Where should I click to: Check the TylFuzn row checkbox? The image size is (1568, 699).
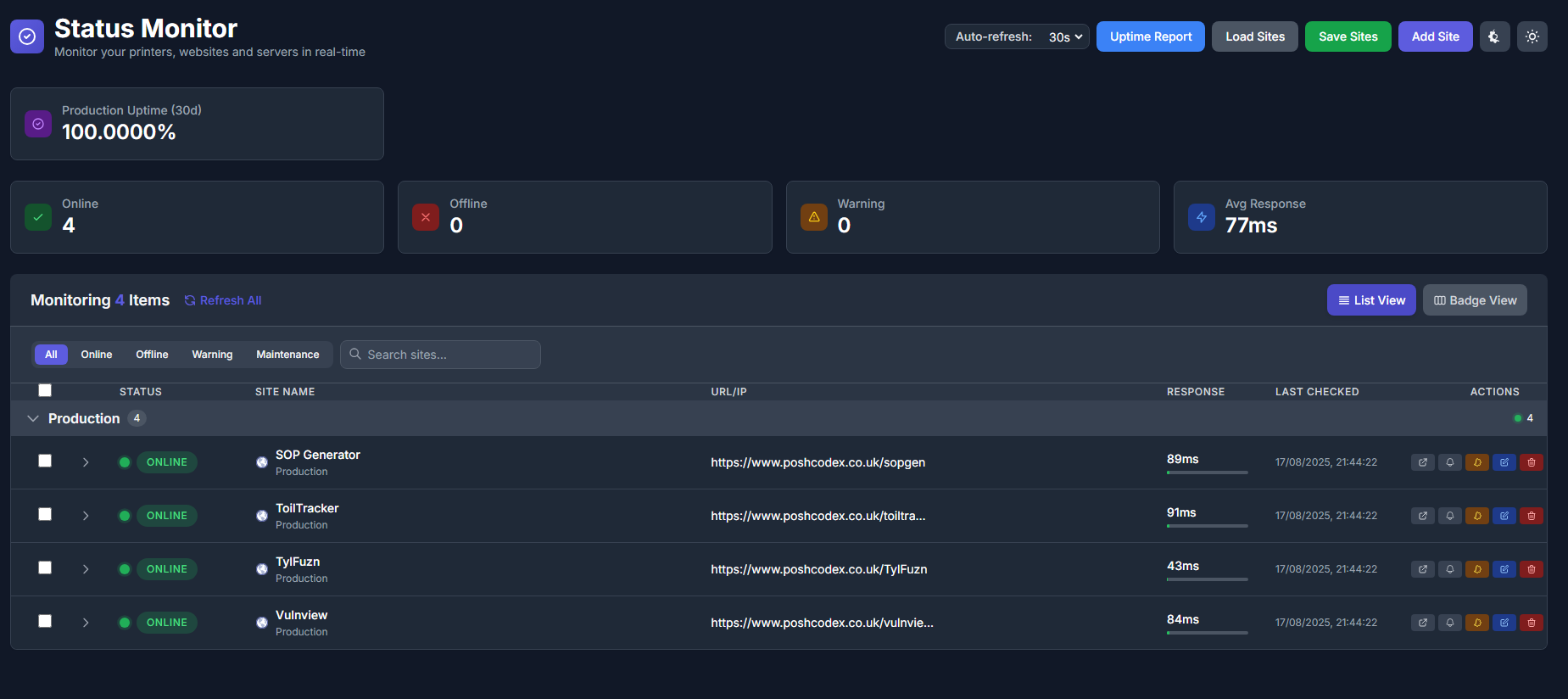[x=45, y=568]
